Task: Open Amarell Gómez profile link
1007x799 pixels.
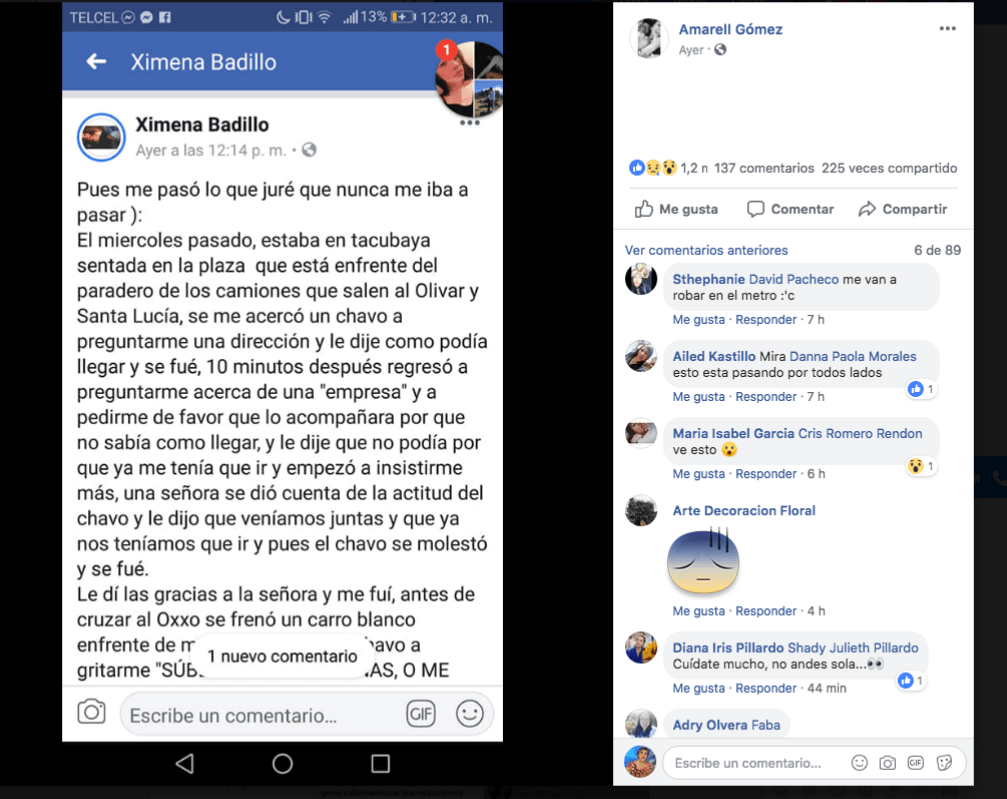Action: tap(730, 29)
